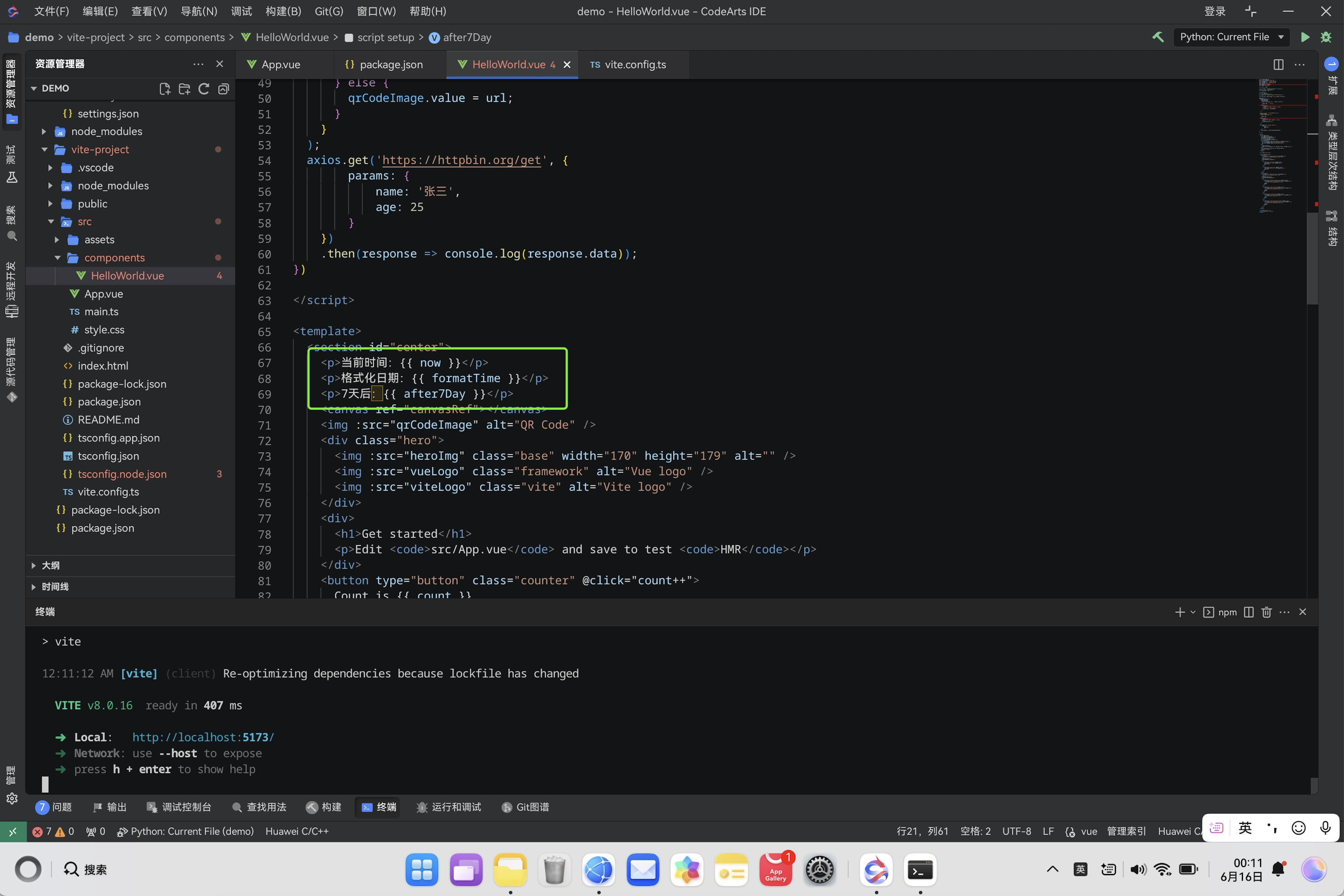Open the 远程开发 remote development view
The height and width of the screenshot is (896, 1344).
[12, 290]
